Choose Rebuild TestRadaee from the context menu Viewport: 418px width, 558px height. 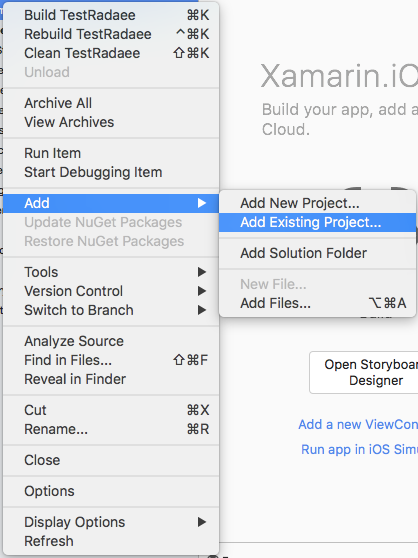[x=111, y=34]
